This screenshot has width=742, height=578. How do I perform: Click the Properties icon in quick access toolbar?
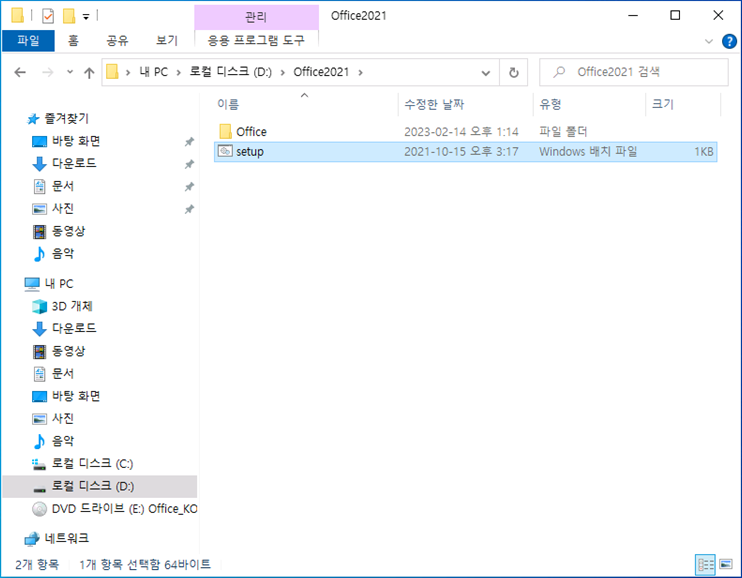point(48,16)
